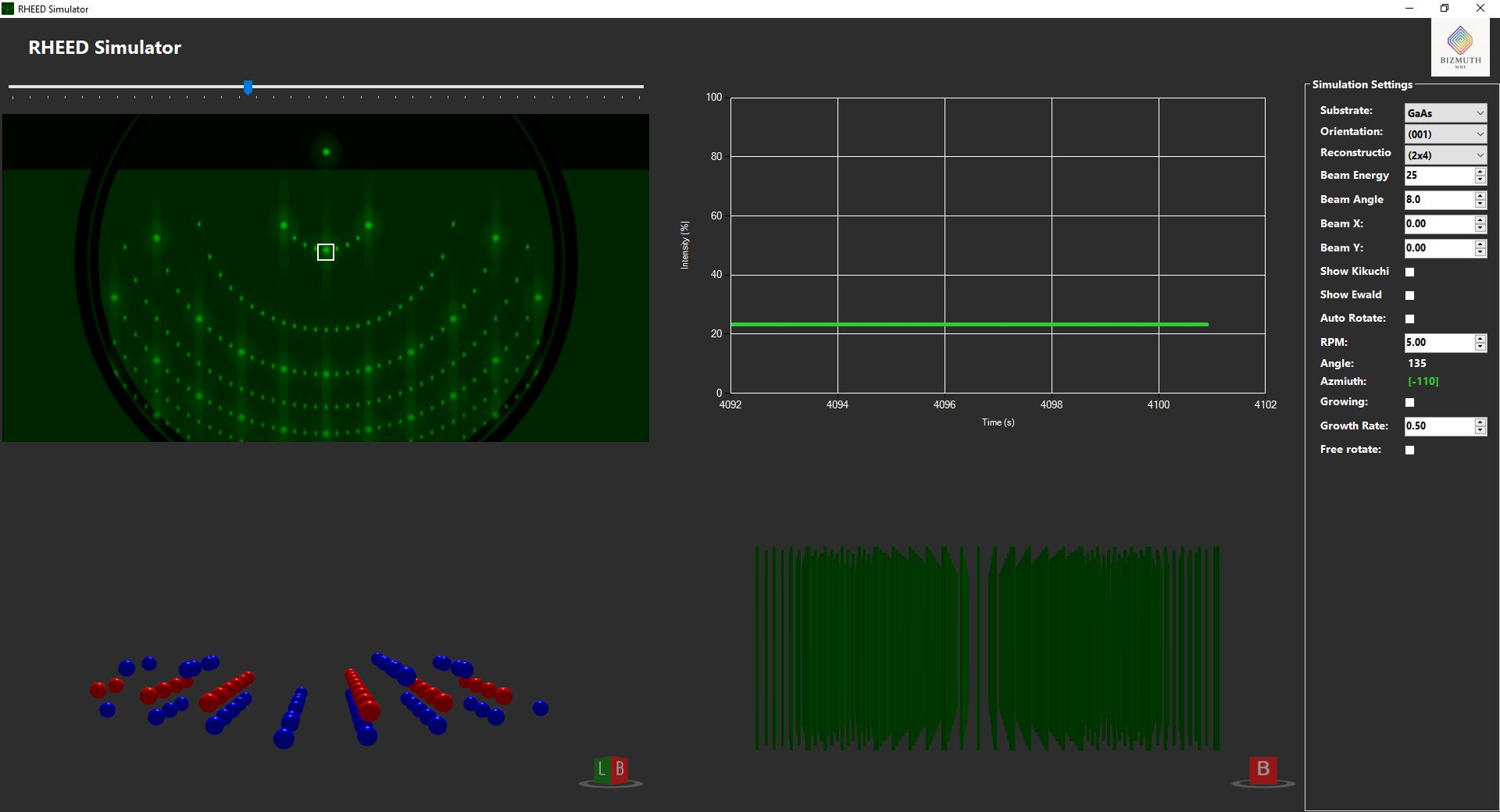Viewport: 1500px width, 812px height.
Task: Enable the Show Kikuchi checkbox
Action: pos(1409,272)
